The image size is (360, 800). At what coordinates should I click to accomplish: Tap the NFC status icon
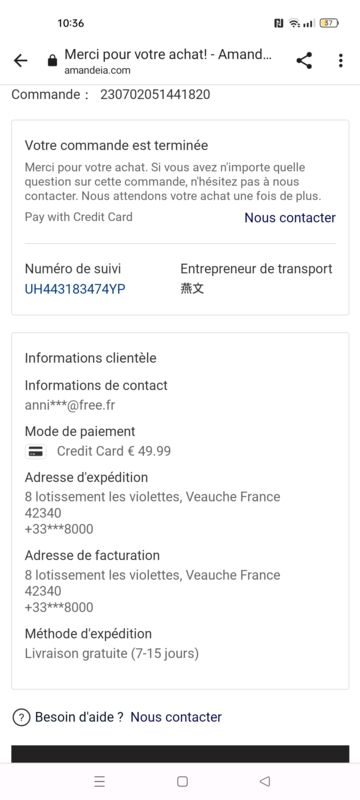tap(278, 23)
